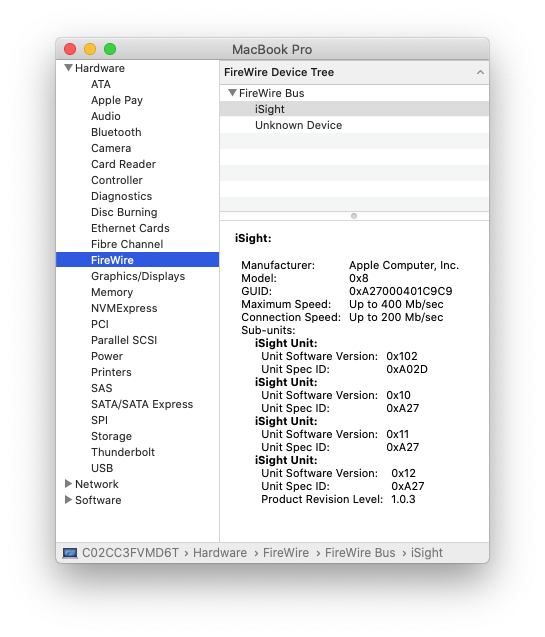Select the Network section label
The width and height of the screenshot is (545, 637).
[x=97, y=484]
